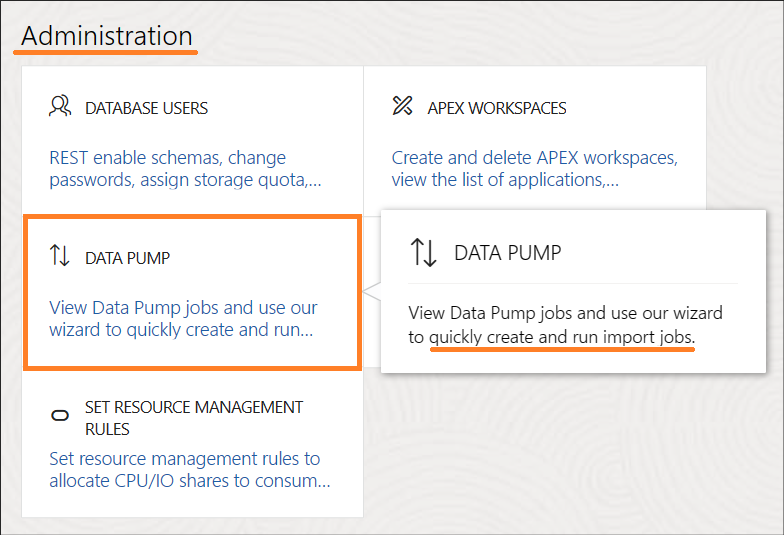Click 'Create and delete APEX workspaces' description
The image size is (784, 535).
[534, 168]
